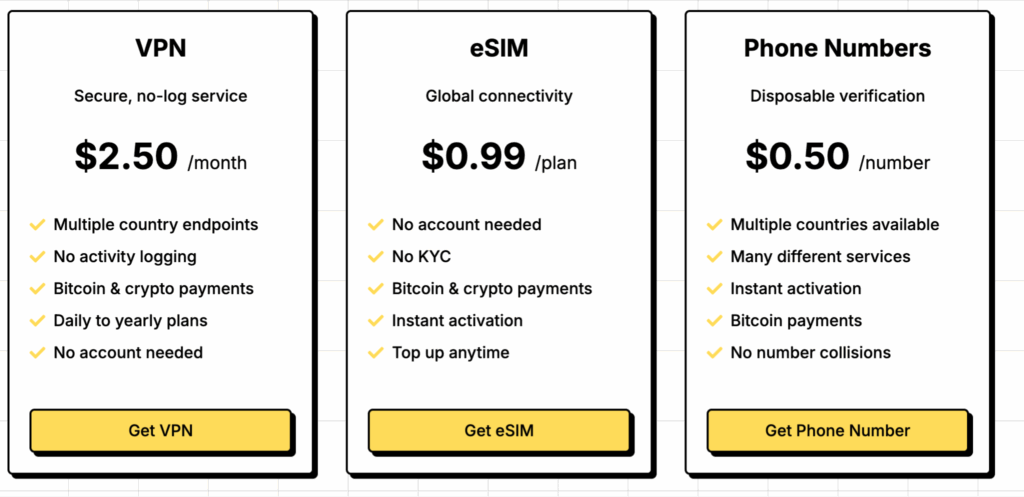Click Secure, no-log service subtitle
Image resolution: width=1024 pixels, height=497 pixels.
160,97
